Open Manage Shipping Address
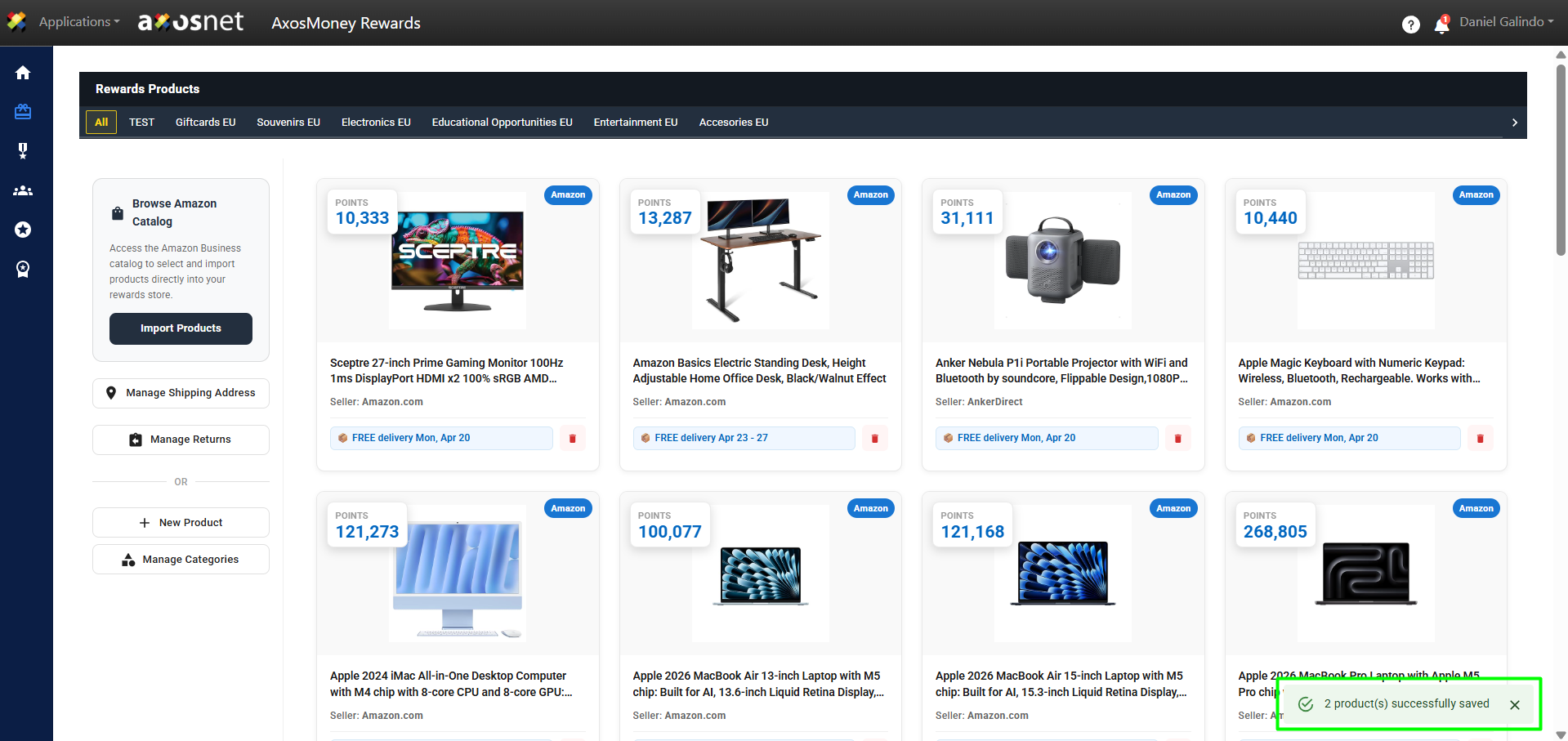1568x741 pixels. 181,393
